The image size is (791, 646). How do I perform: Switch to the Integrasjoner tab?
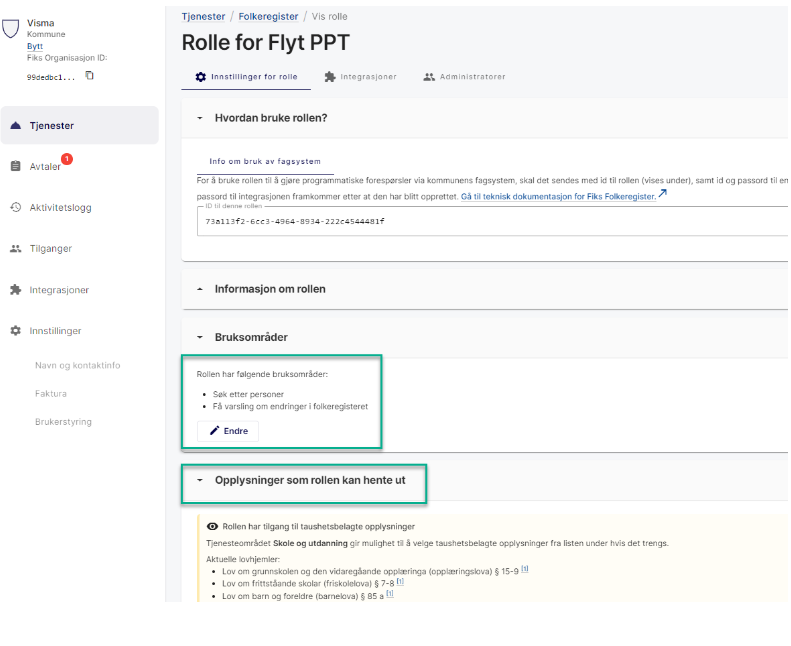[360, 77]
